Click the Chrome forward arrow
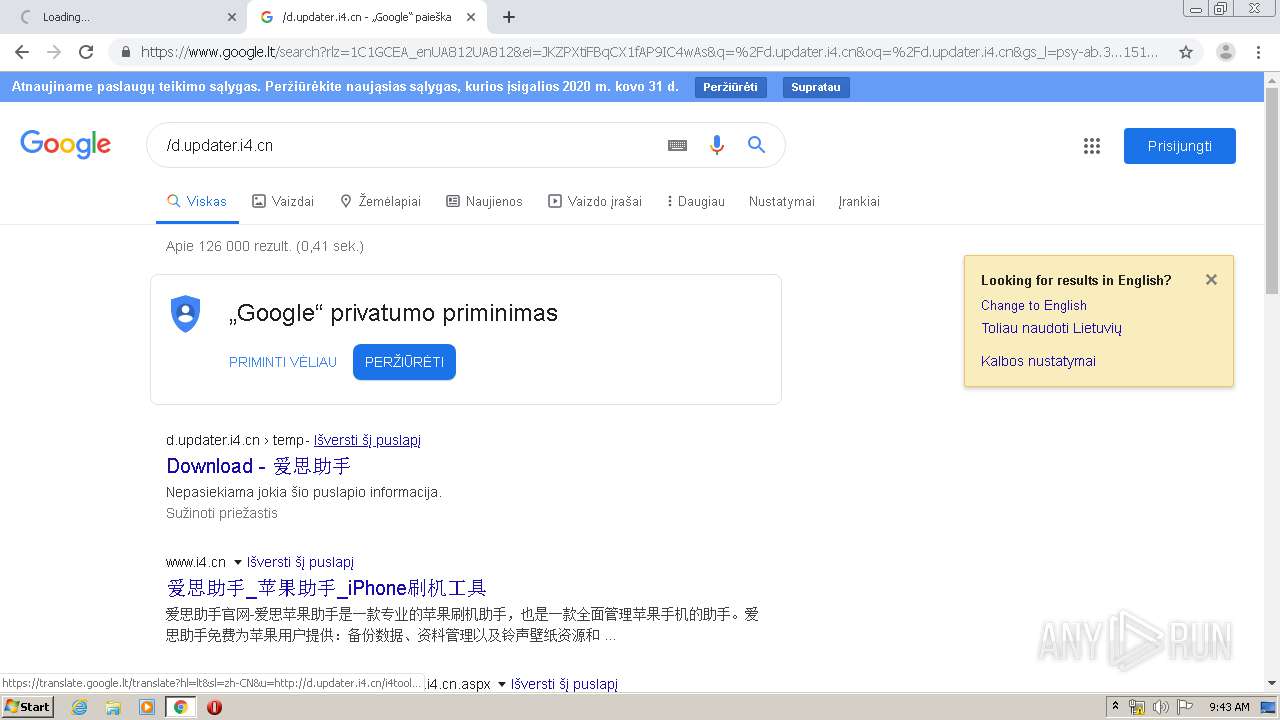The width and height of the screenshot is (1280, 720). click(x=54, y=52)
